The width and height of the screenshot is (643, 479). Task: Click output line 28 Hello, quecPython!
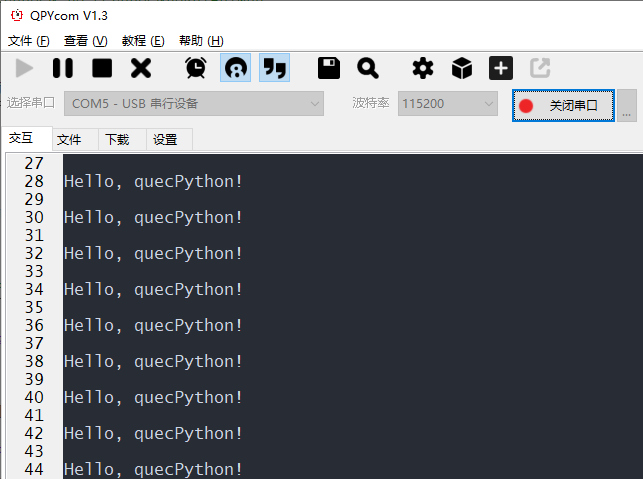coord(153,181)
